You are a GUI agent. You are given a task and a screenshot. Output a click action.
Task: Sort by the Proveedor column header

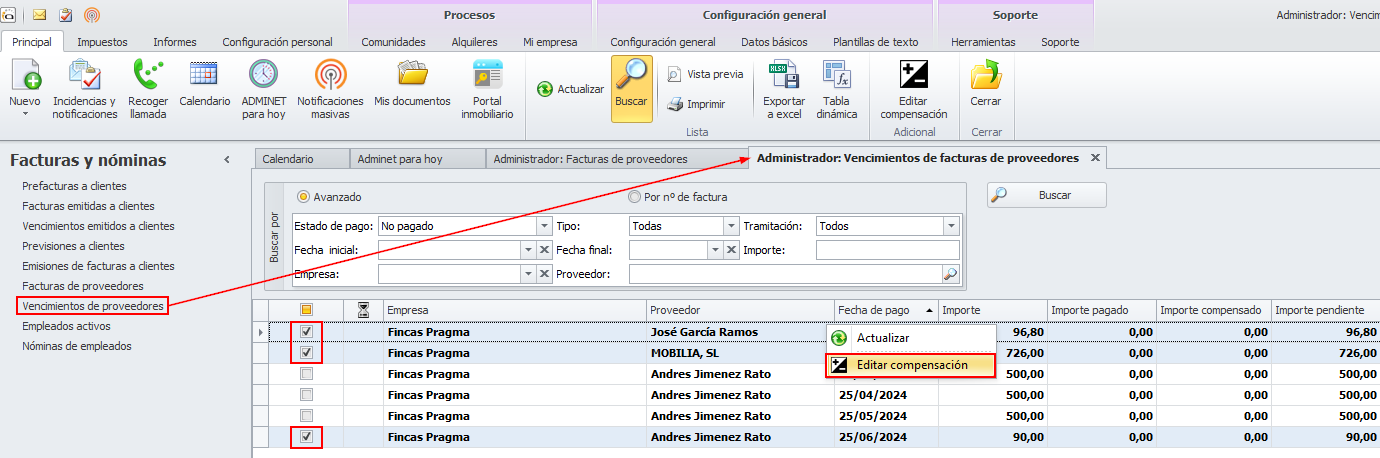pyautogui.click(x=738, y=310)
